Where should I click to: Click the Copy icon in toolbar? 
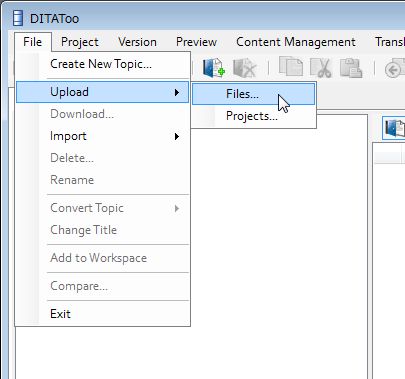[291, 66]
